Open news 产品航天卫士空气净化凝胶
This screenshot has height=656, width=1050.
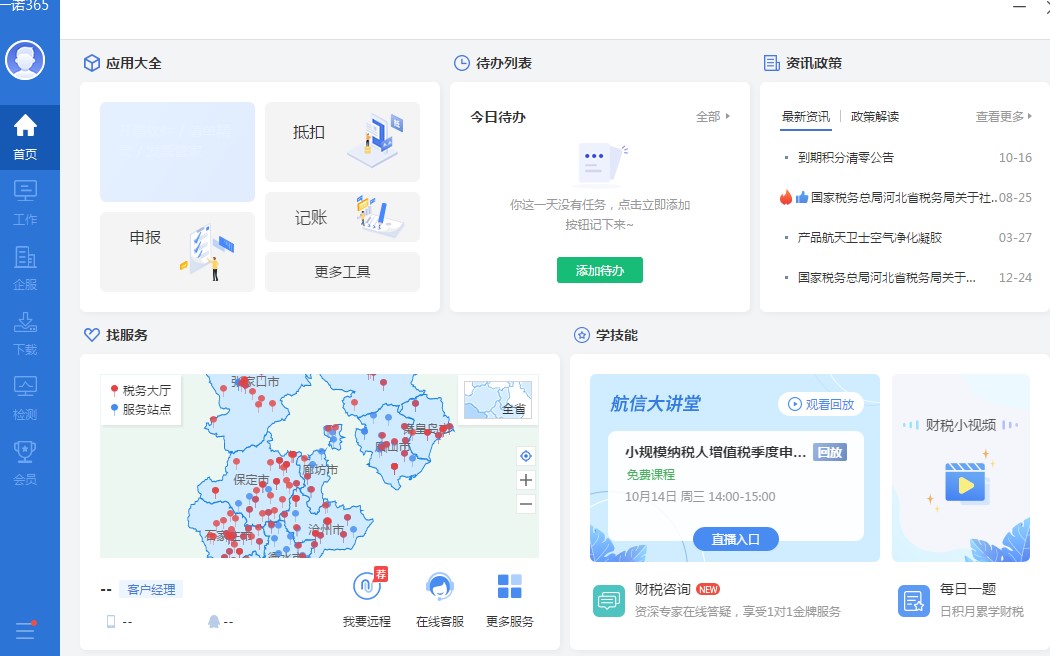870,238
